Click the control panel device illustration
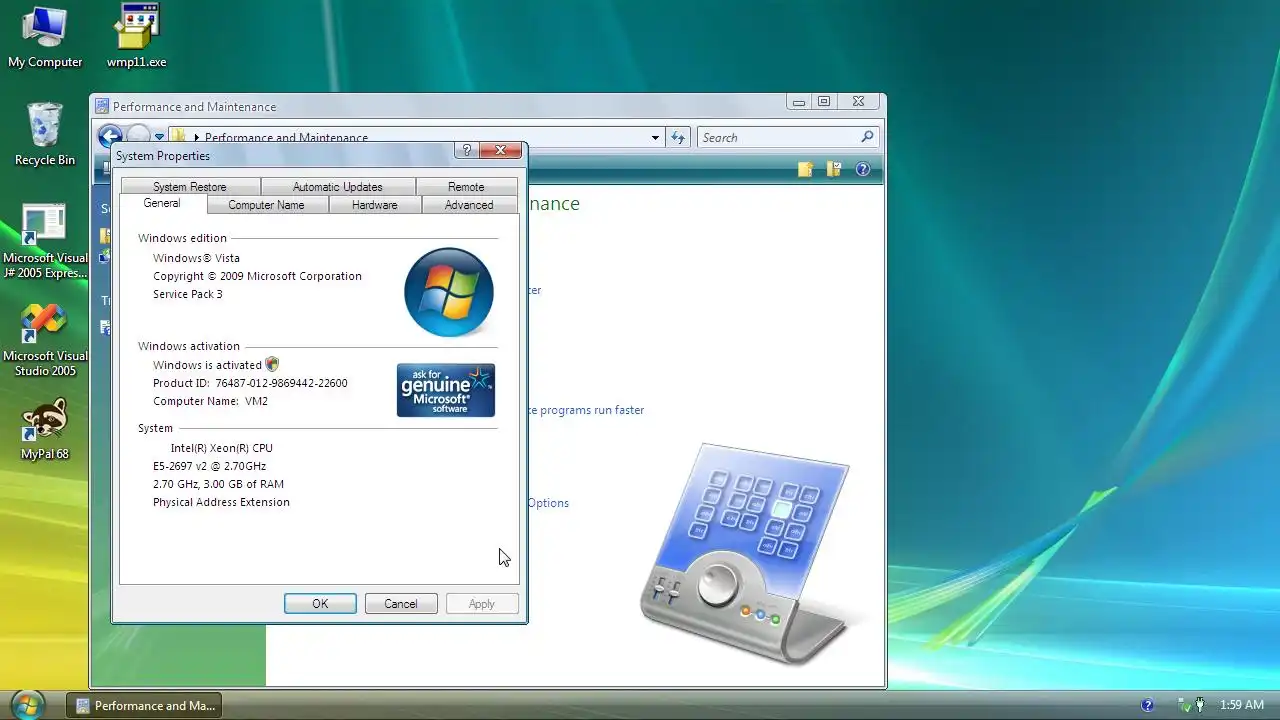The image size is (1280, 720). 745,553
